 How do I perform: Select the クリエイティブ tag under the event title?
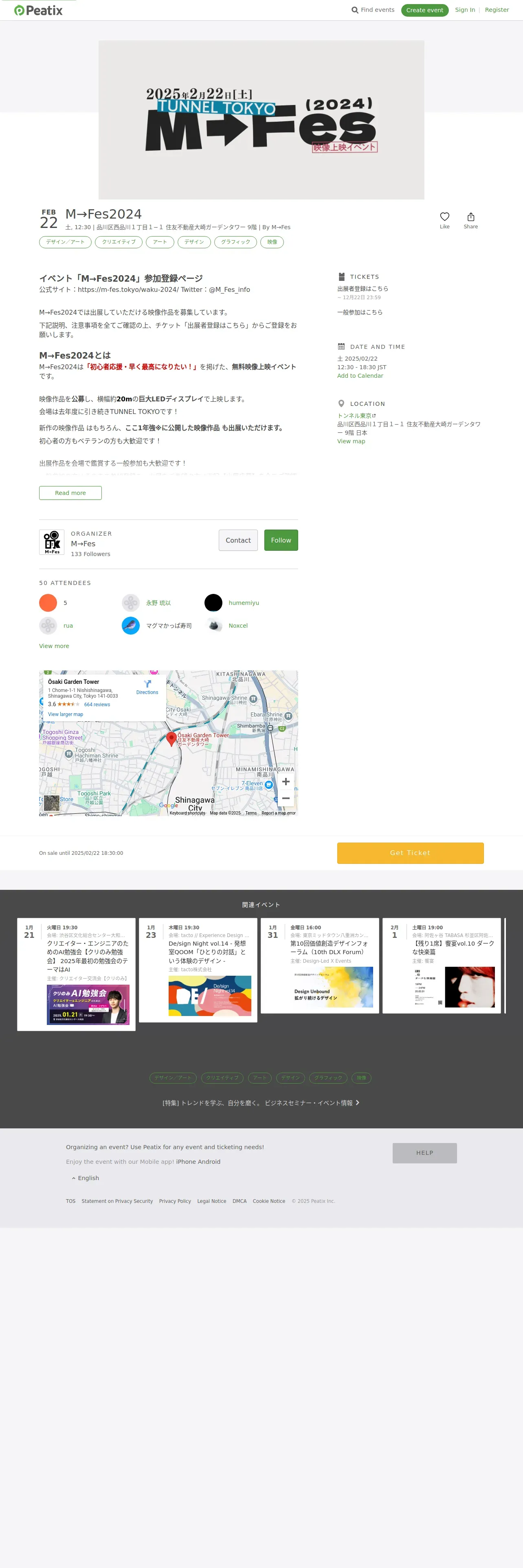[x=119, y=242]
